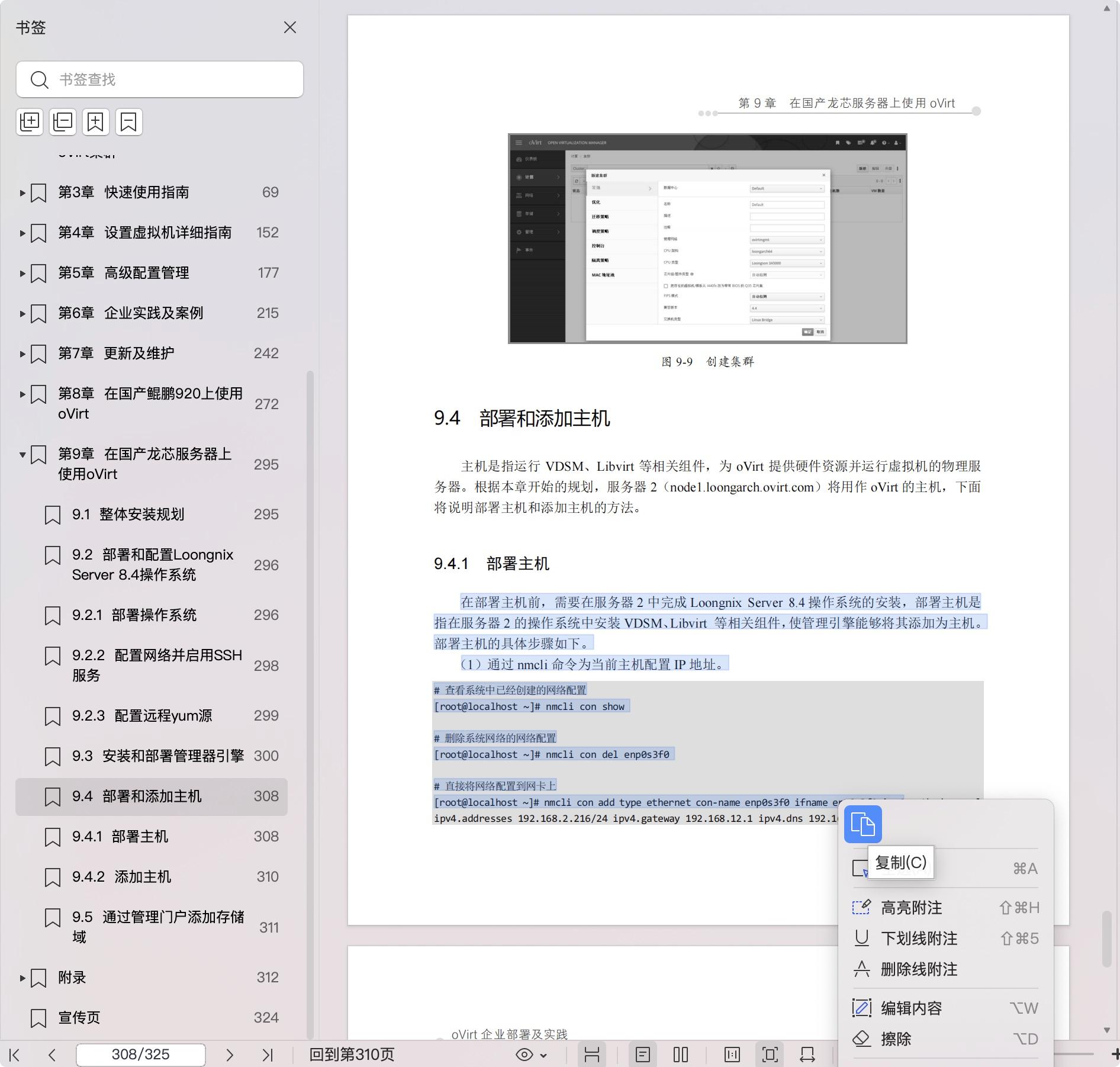
Task: Go to the next page using the arrow
Action: 230,1055
